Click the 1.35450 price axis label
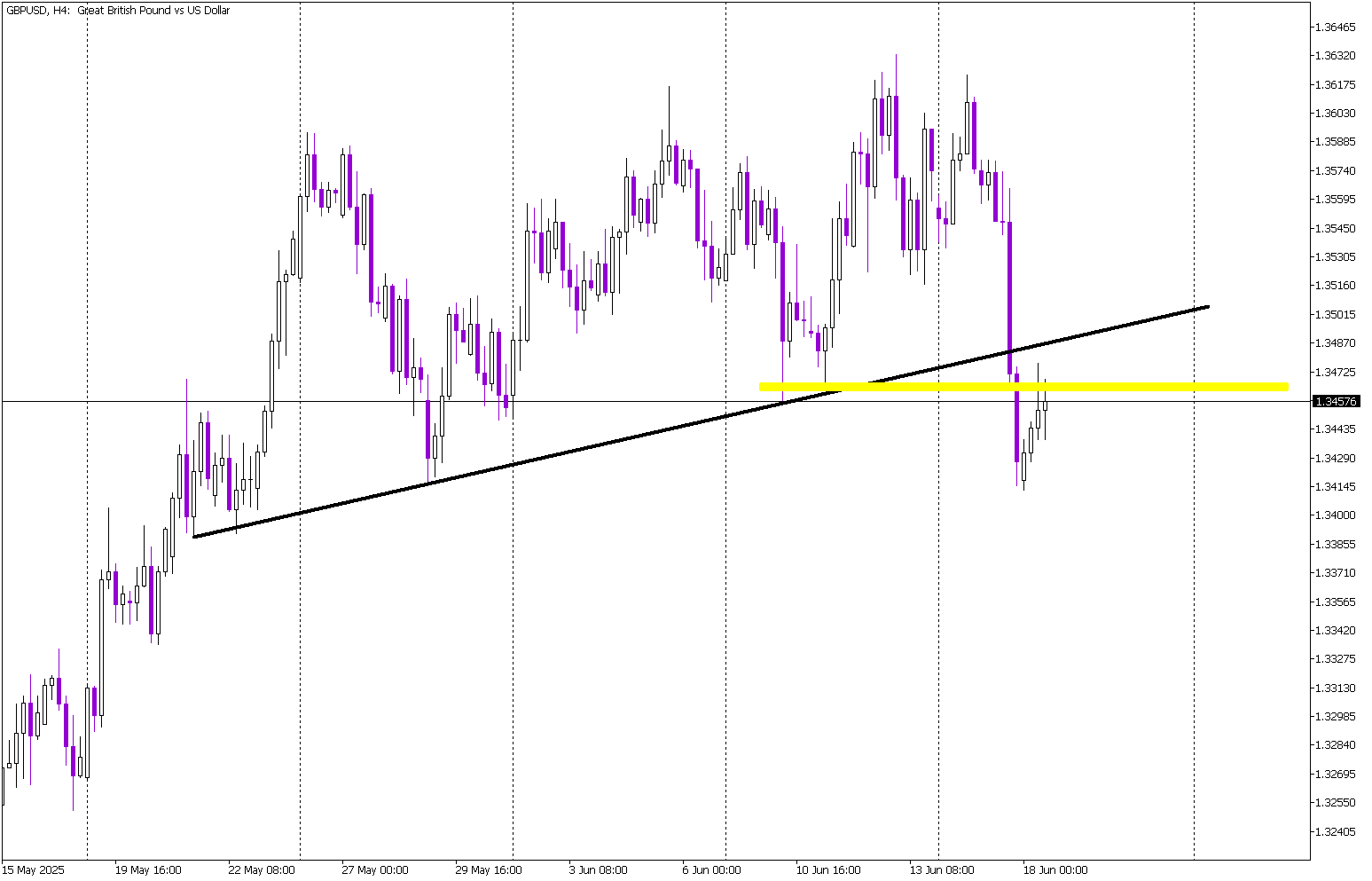 pyautogui.click(x=1337, y=228)
